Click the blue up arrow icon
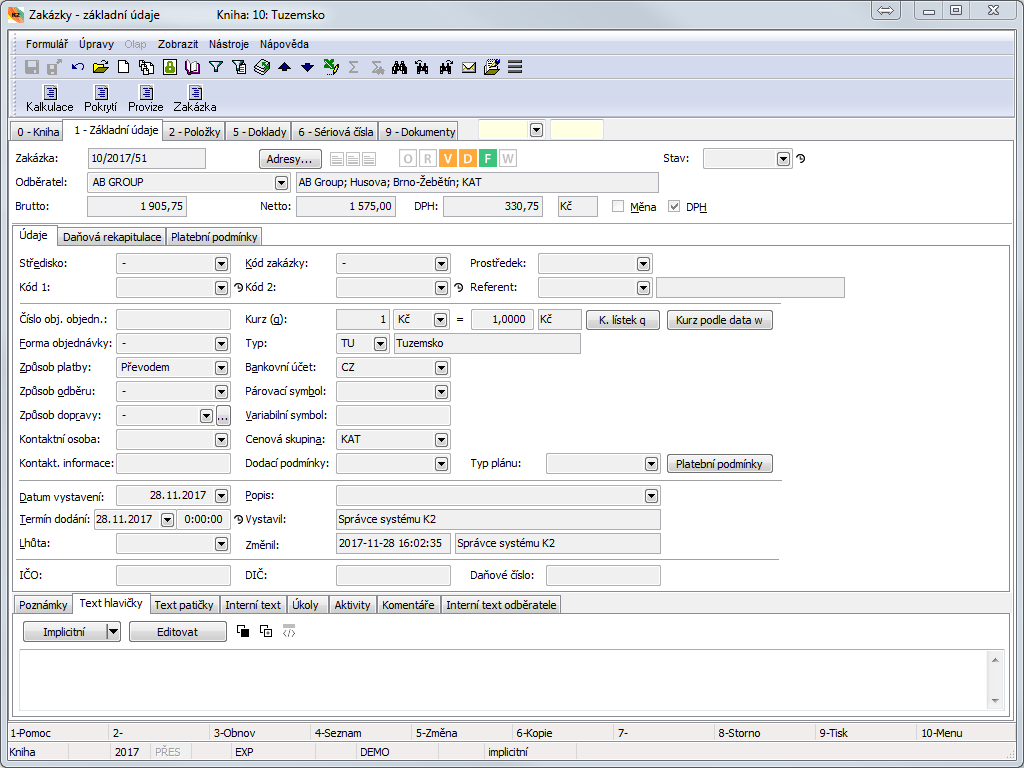1024x768 pixels. (284, 67)
